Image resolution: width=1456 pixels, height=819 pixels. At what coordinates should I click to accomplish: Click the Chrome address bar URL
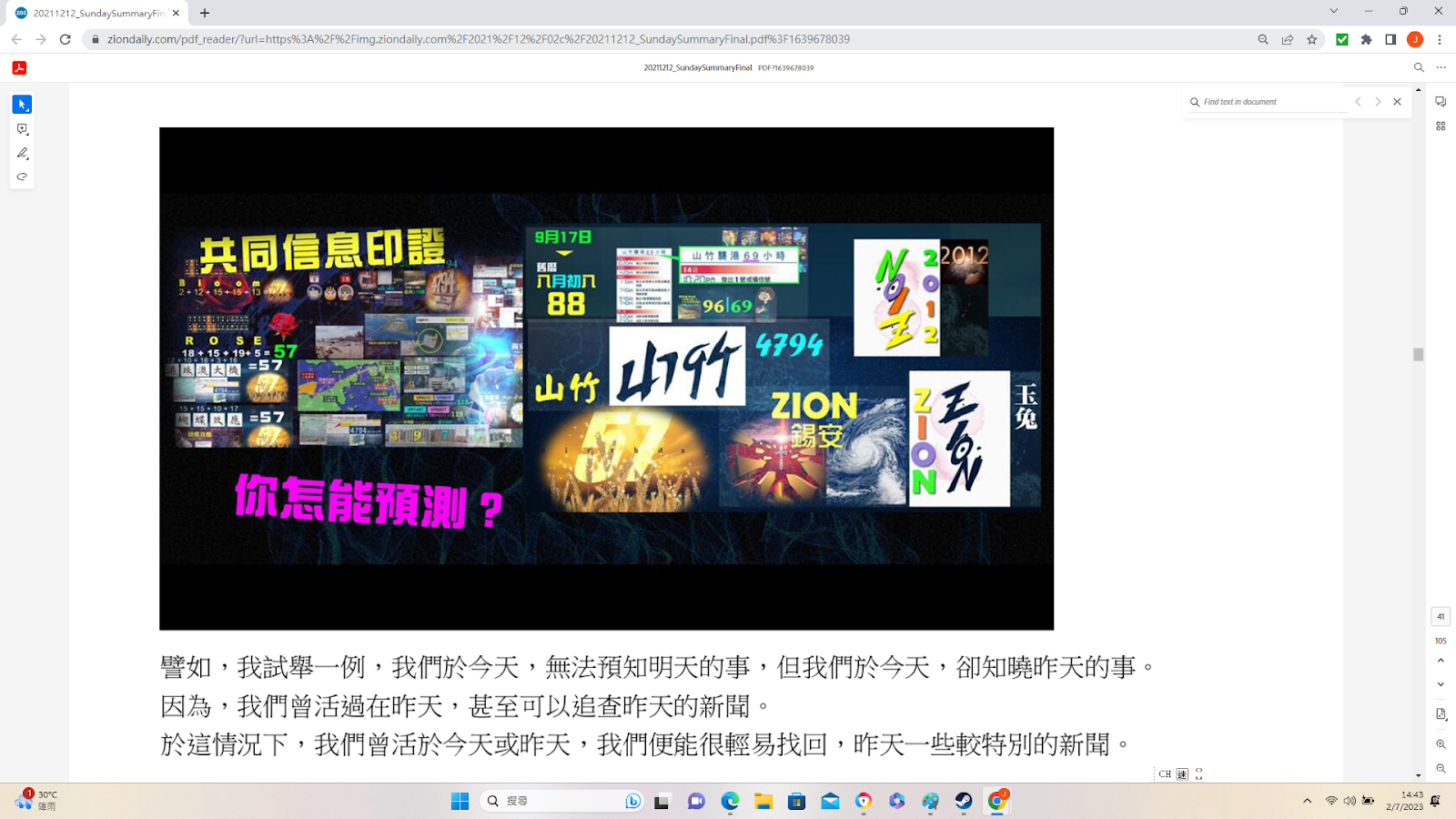pyautogui.click(x=479, y=39)
